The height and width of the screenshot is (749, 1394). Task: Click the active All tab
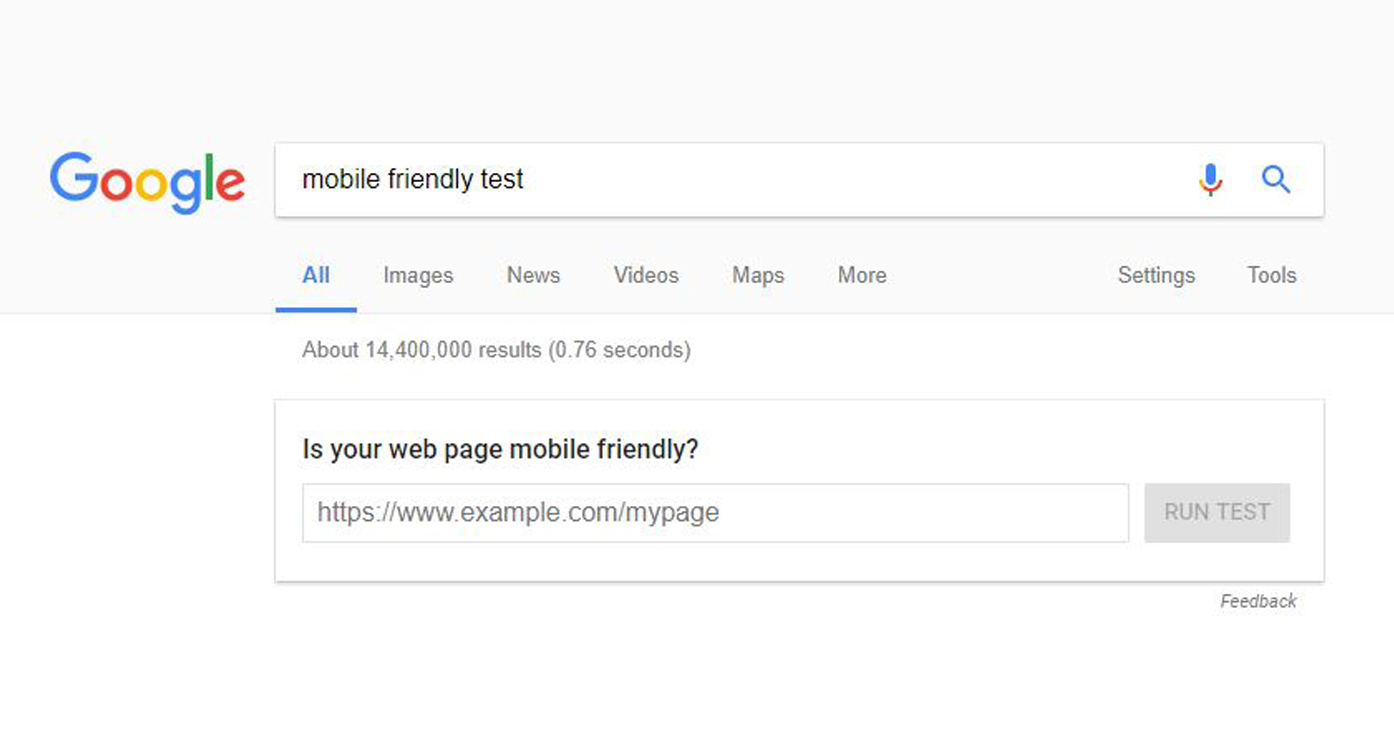pos(316,276)
